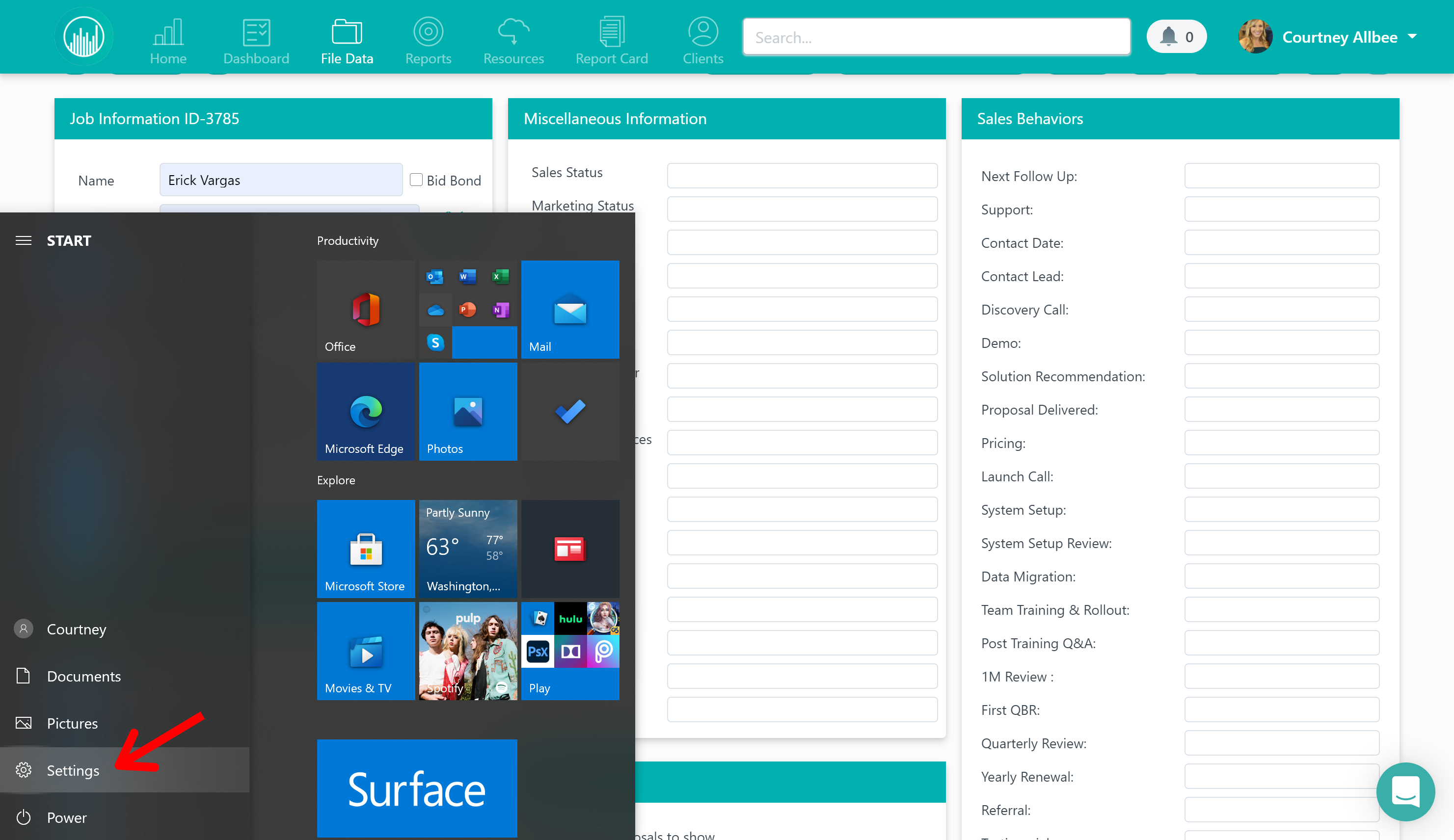
Task: Open the Office tile
Action: tap(366, 310)
